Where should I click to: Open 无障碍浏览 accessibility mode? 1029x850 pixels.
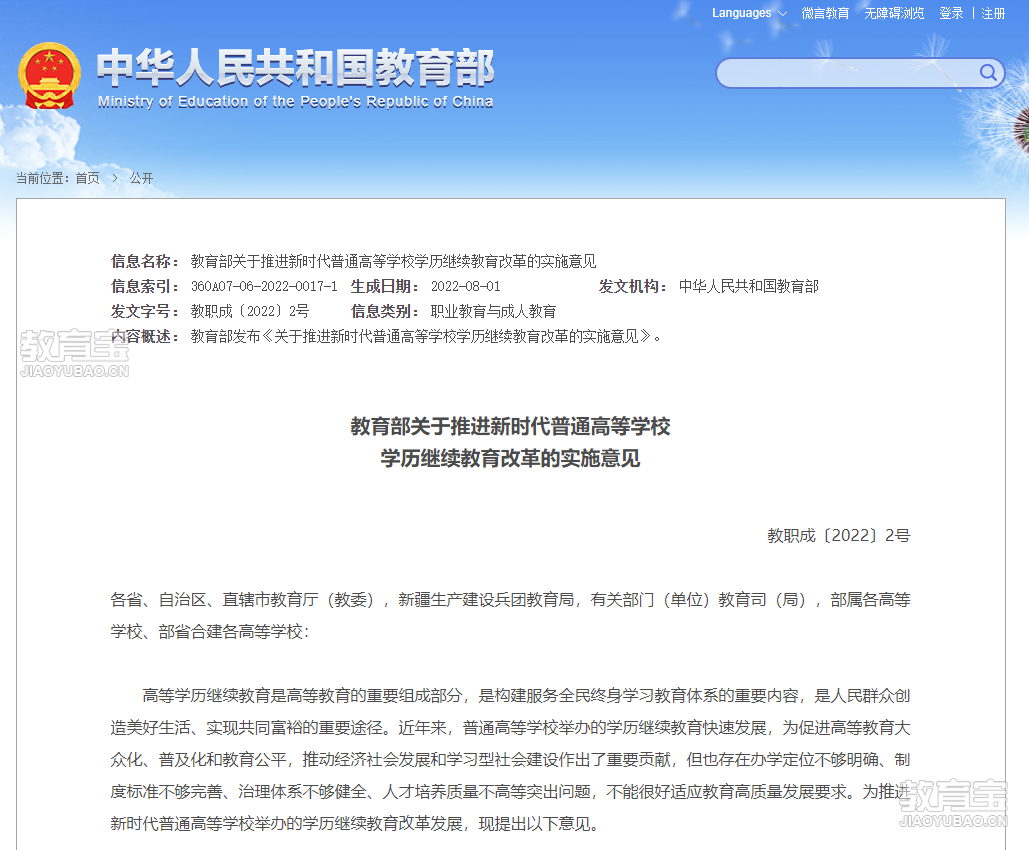pos(894,13)
